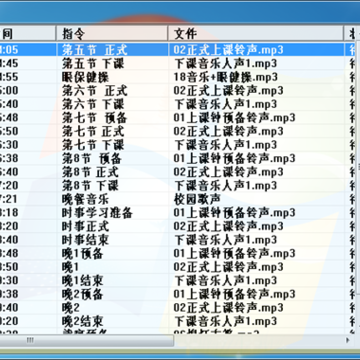The image size is (360, 360).
Task: Click 下课音乐人声1.mp3 in the 第五节 下课 row
Action: (226, 63)
